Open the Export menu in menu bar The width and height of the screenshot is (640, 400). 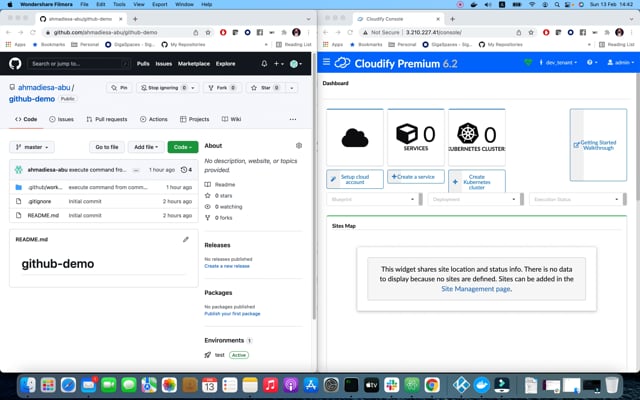tap(160, 4)
